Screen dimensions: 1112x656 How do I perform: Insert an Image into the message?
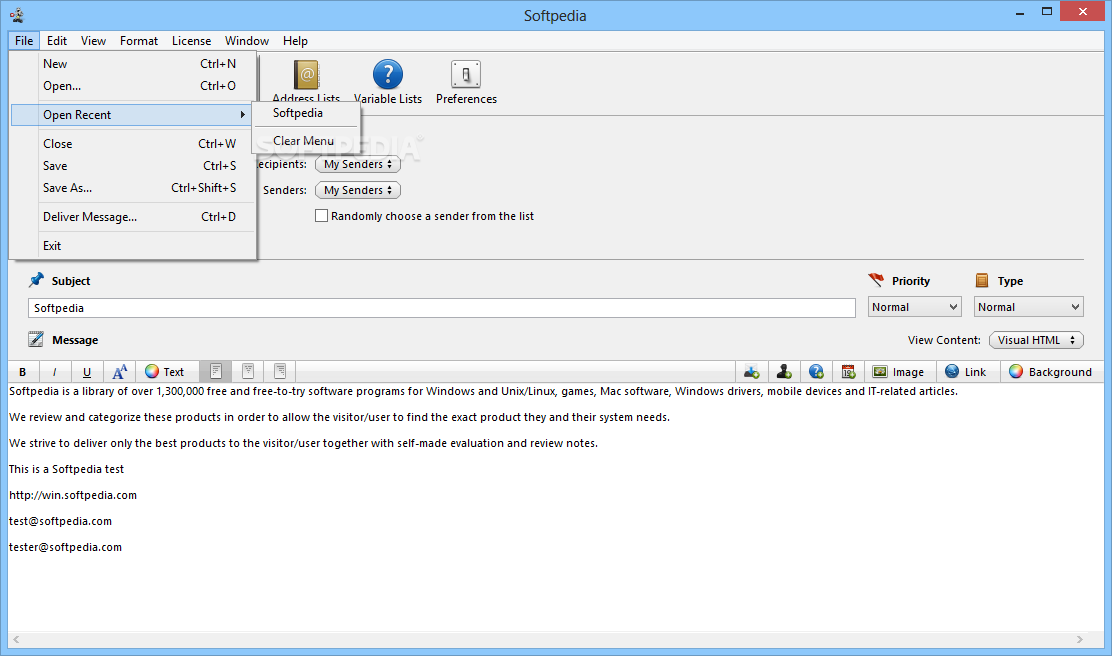[x=899, y=372]
